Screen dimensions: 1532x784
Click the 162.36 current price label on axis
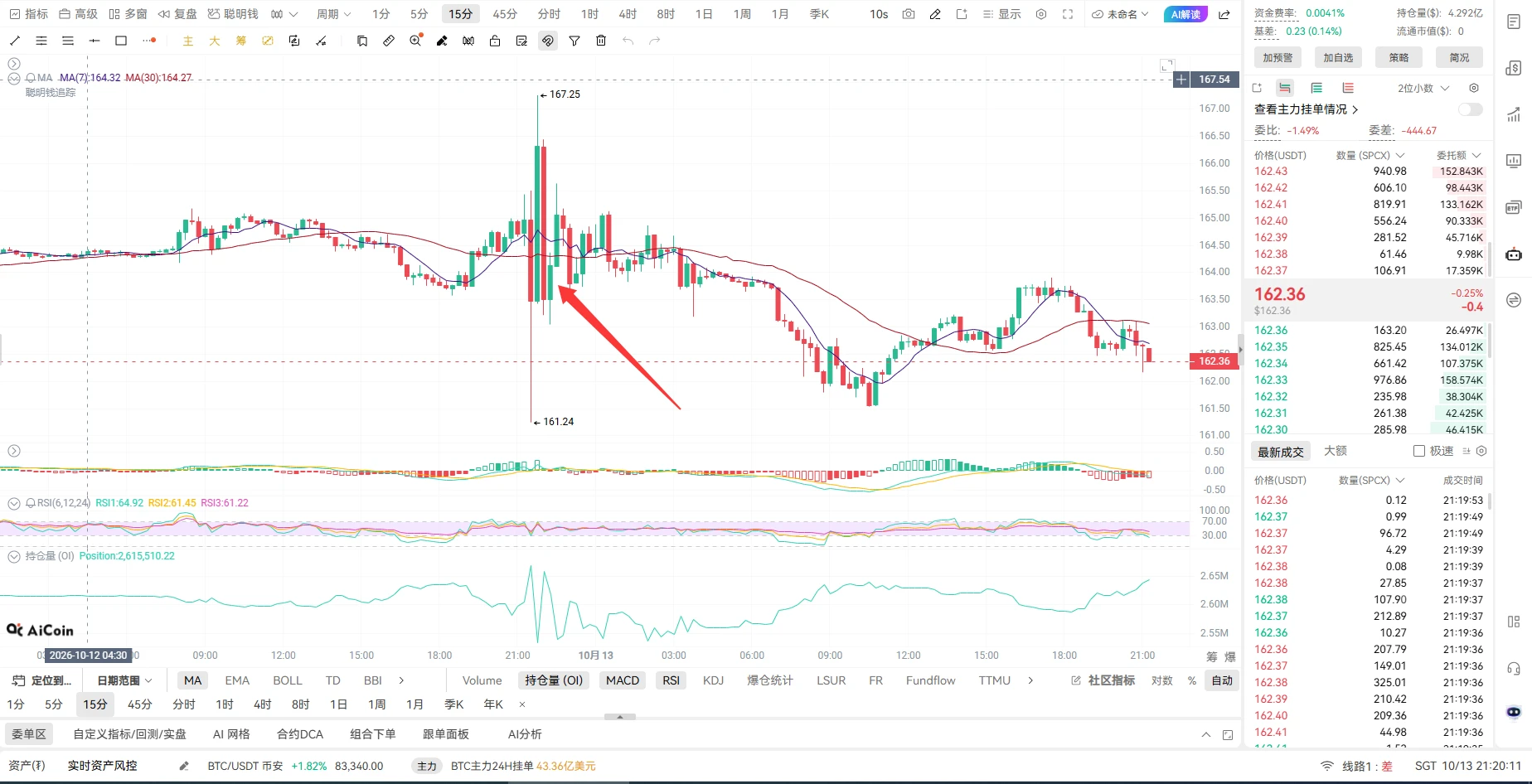(1214, 361)
